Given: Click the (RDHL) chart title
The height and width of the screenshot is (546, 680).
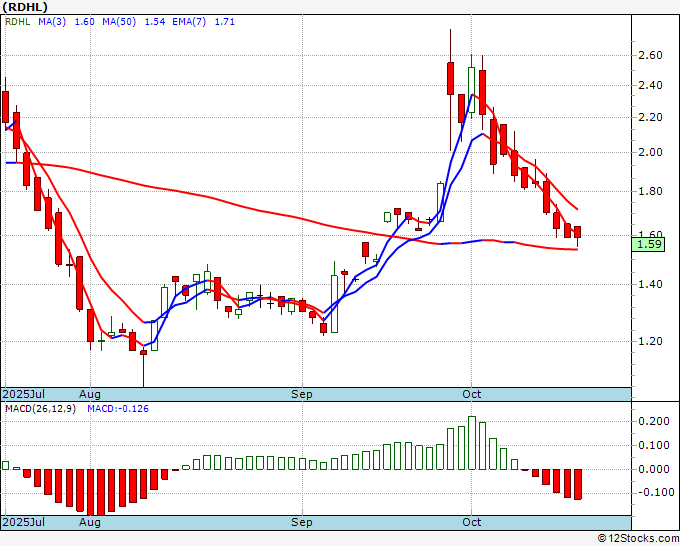Looking at the screenshot, I should point(25,7).
